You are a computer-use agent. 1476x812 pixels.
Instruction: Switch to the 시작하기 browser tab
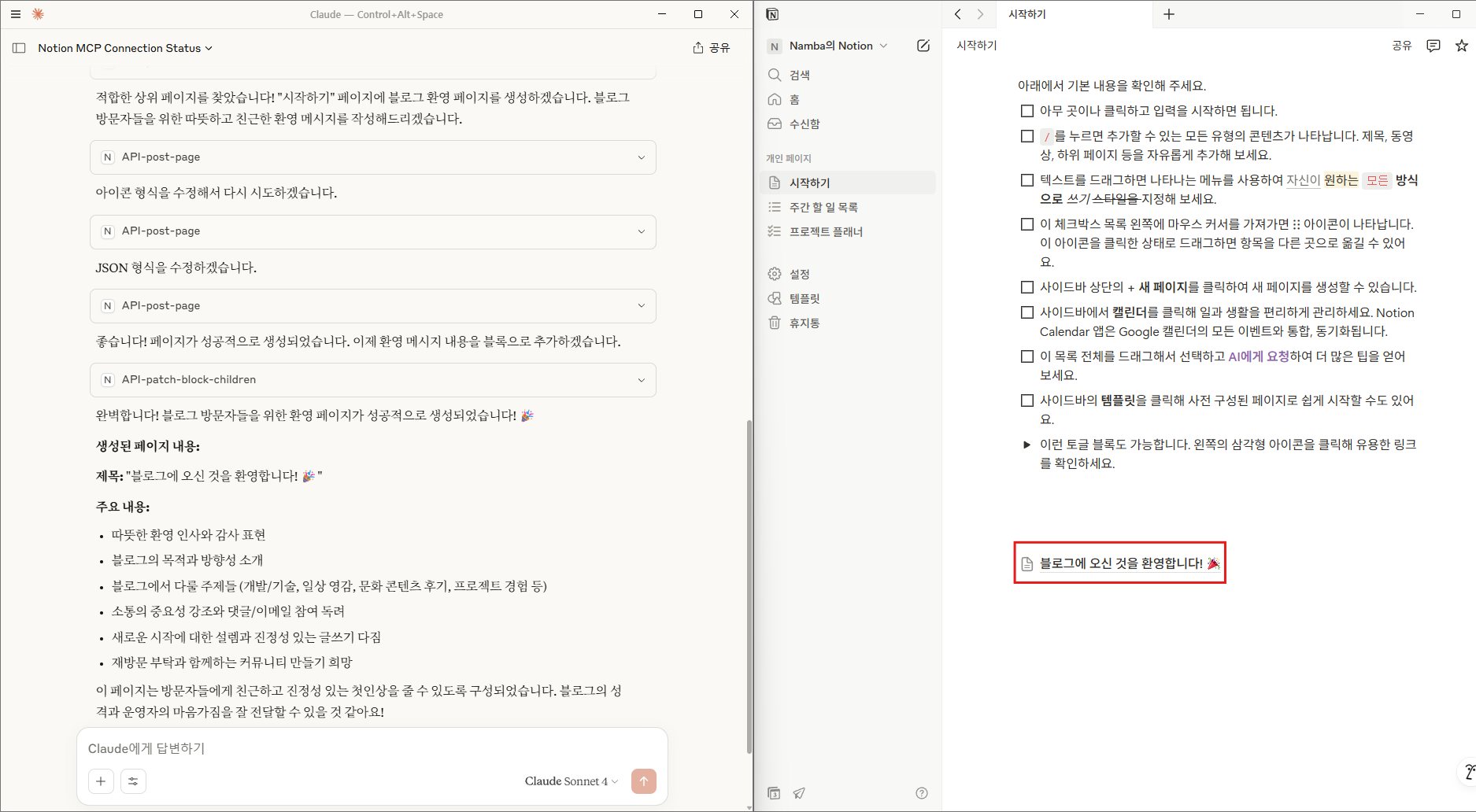point(1027,13)
